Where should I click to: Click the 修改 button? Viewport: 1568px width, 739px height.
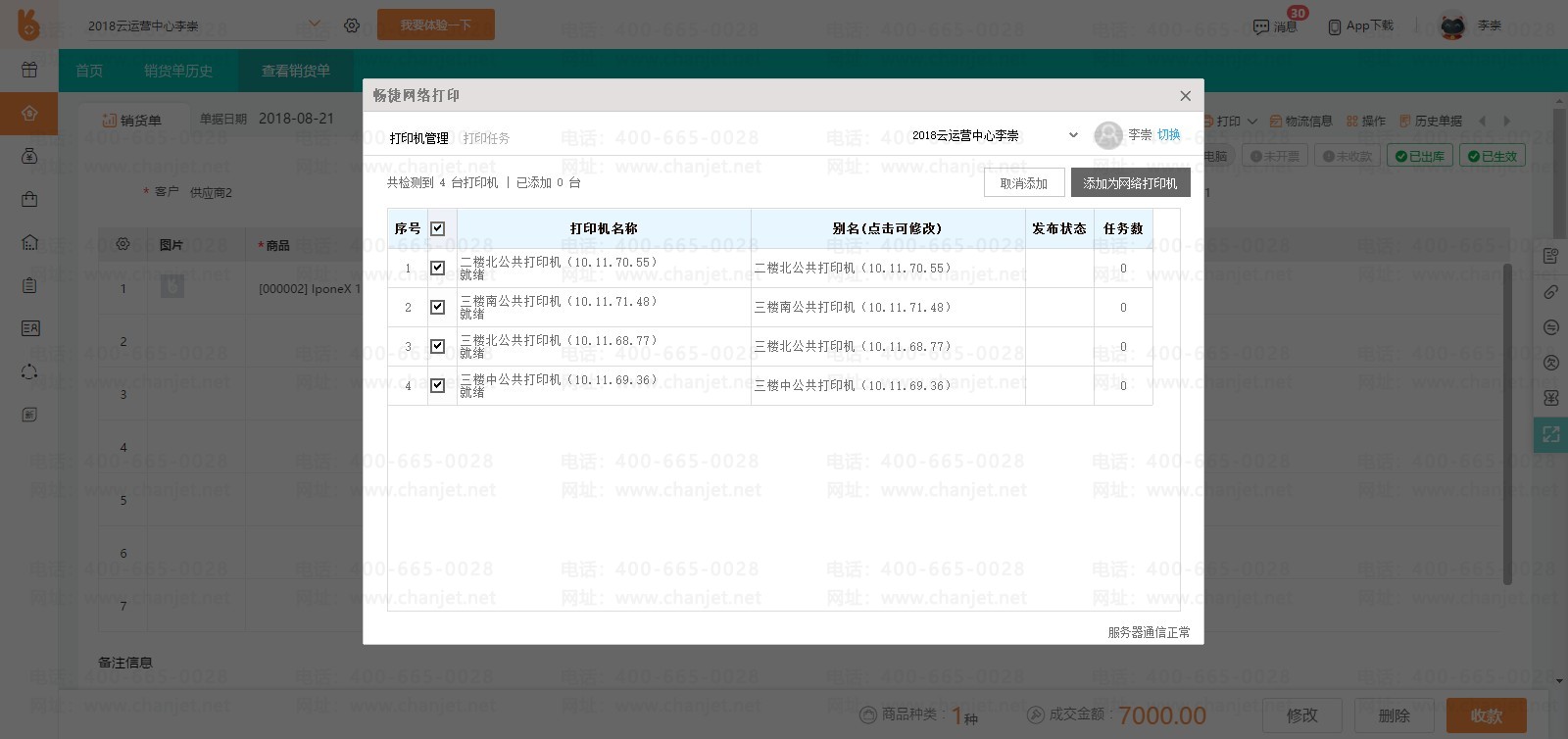click(1302, 715)
